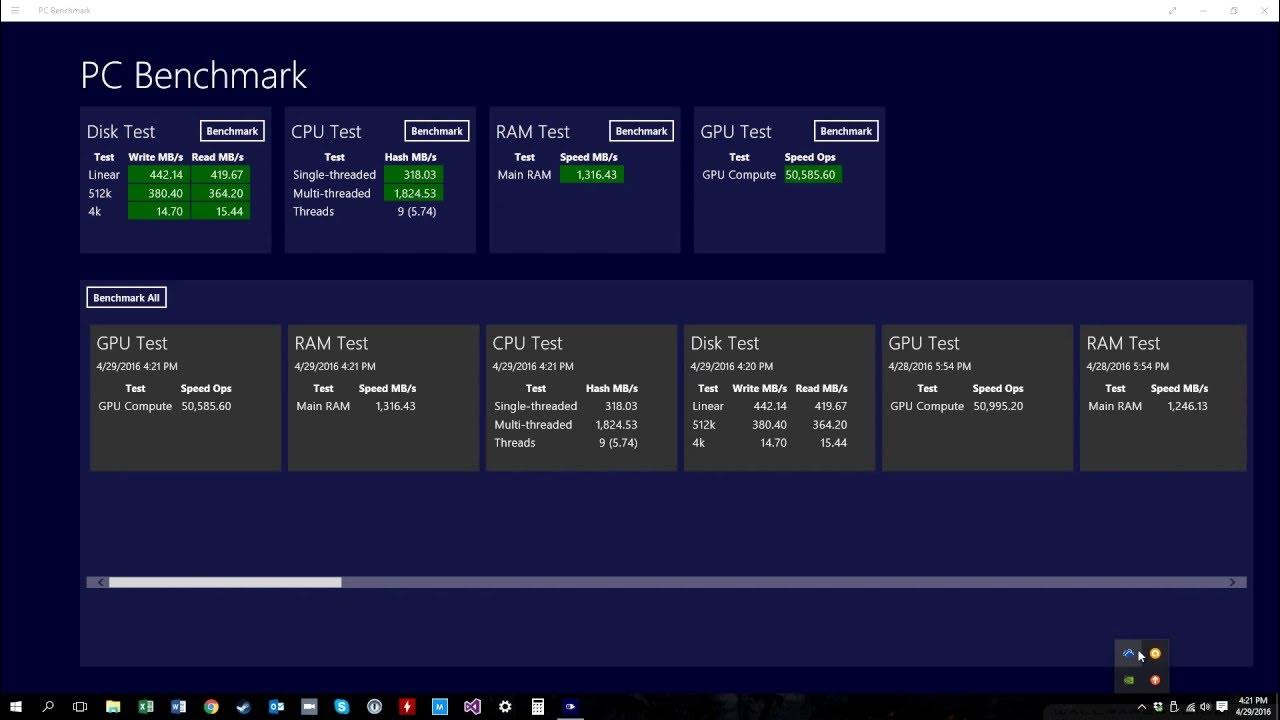Select PC Benchmark app in the taskbar
The height and width of the screenshot is (720, 1280).
click(570, 707)
